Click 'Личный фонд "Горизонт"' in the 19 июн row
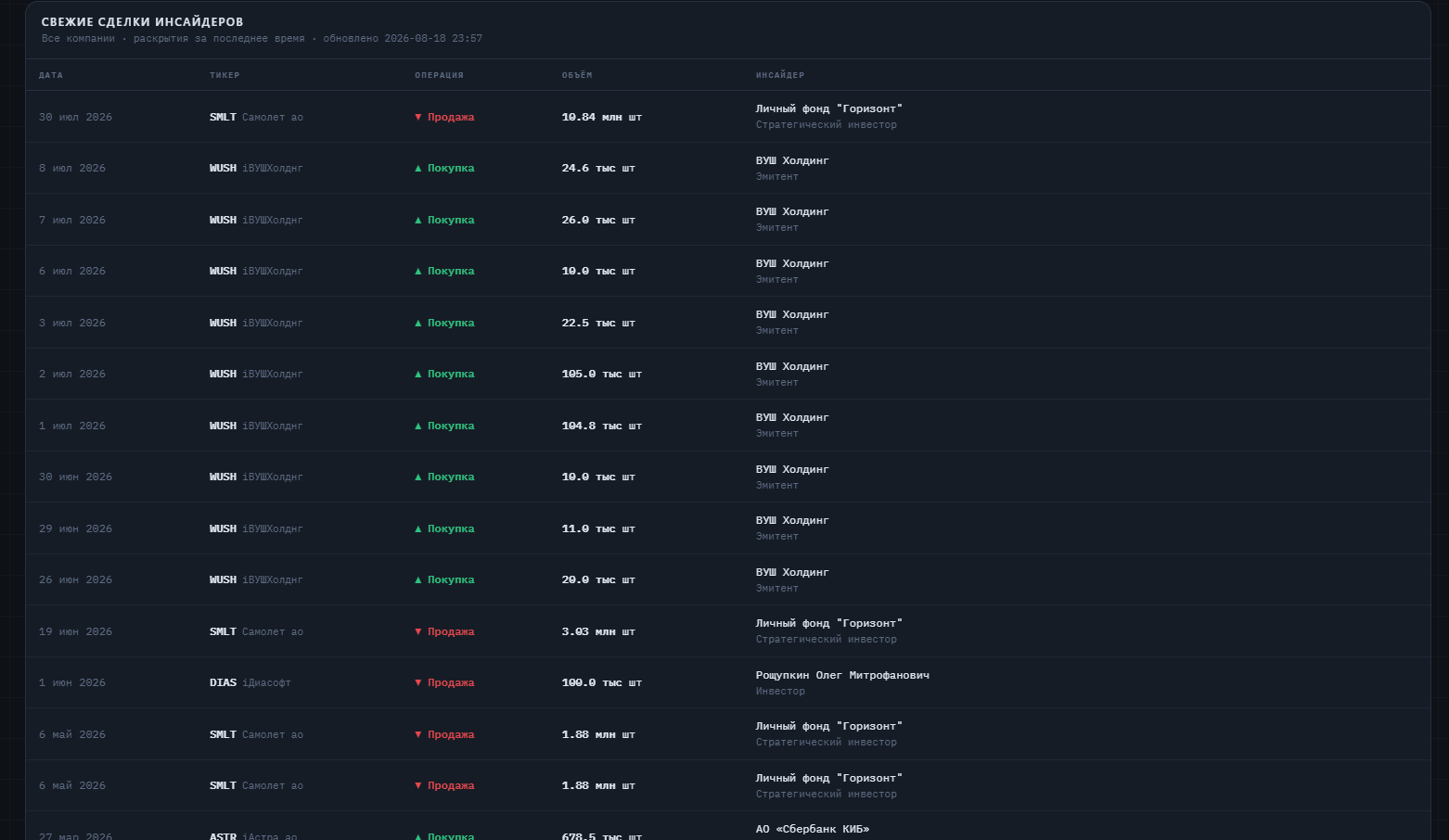Screen dimensions: 1449x840 pyautogui.click(x=829, y=623)
